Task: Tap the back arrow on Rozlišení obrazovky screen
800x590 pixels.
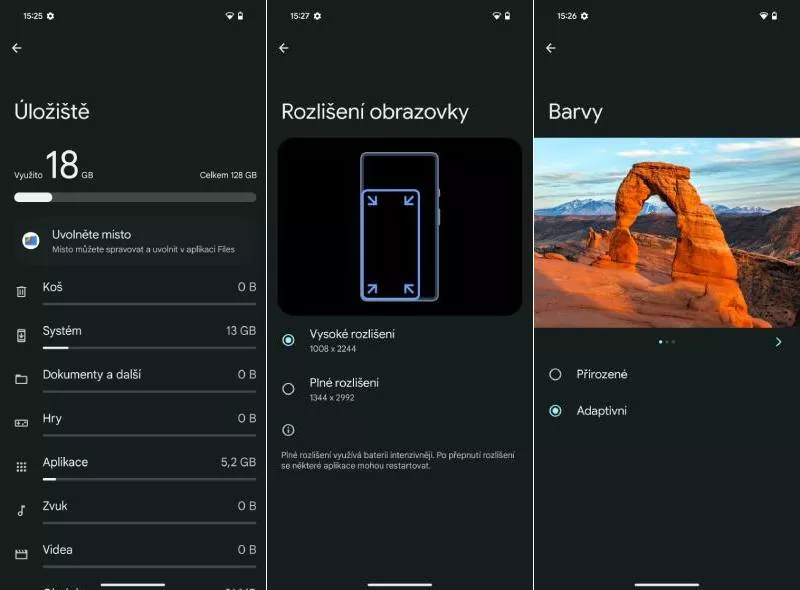Action: click(284, 48)
